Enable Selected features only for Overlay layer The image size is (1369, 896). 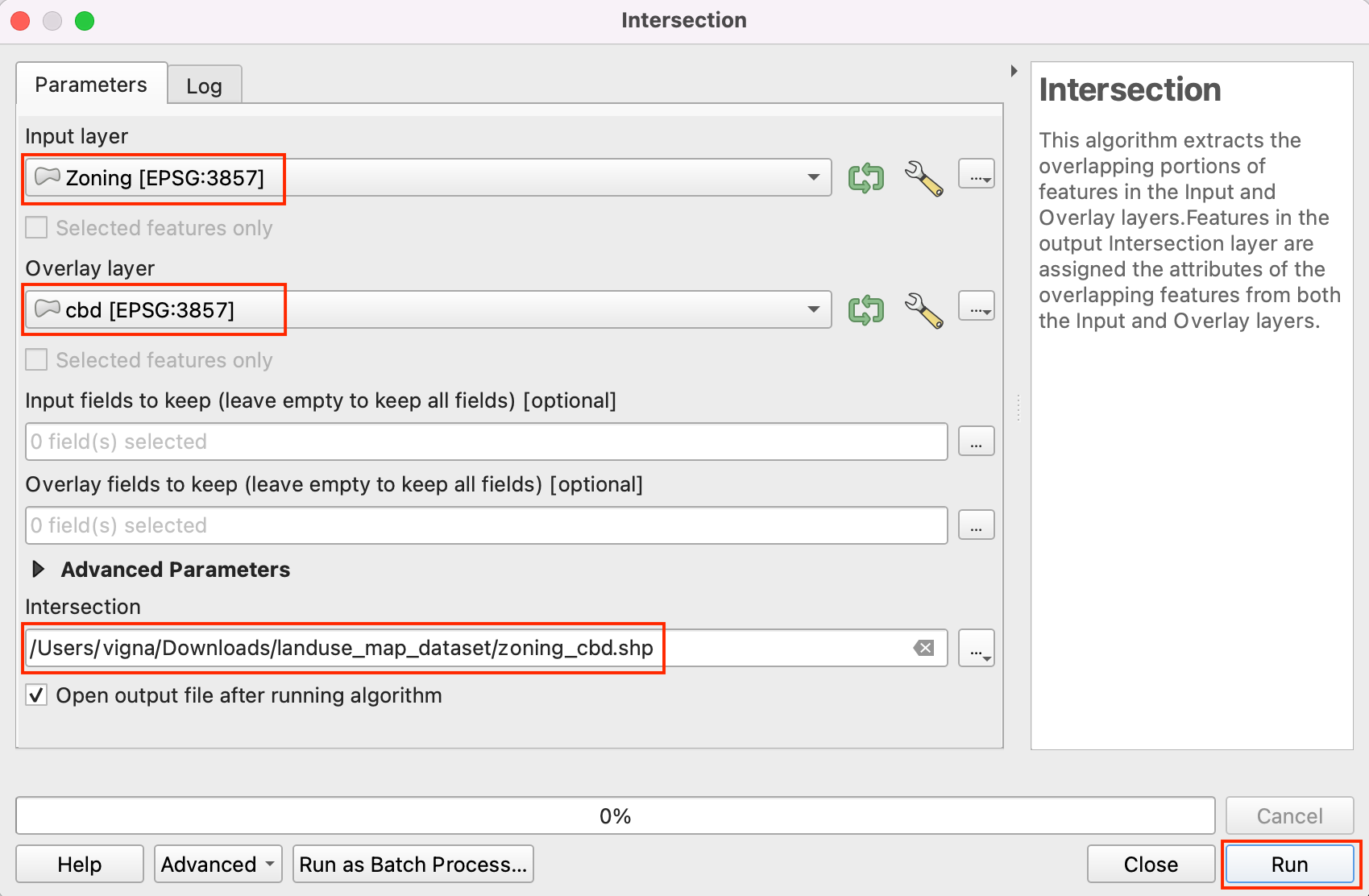coord(36,360)
